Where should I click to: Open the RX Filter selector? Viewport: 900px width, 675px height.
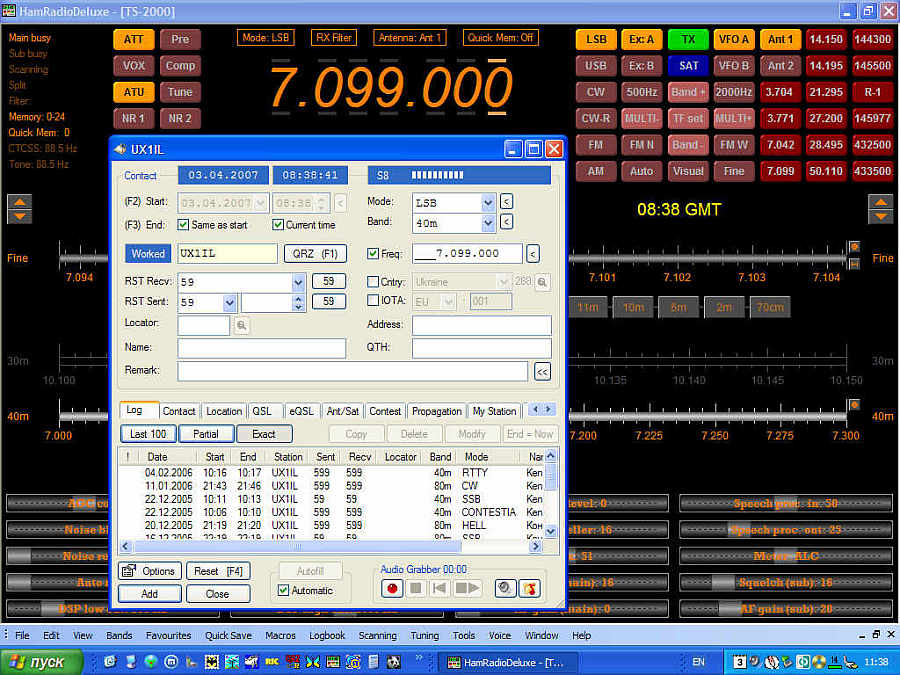[334, 38]
